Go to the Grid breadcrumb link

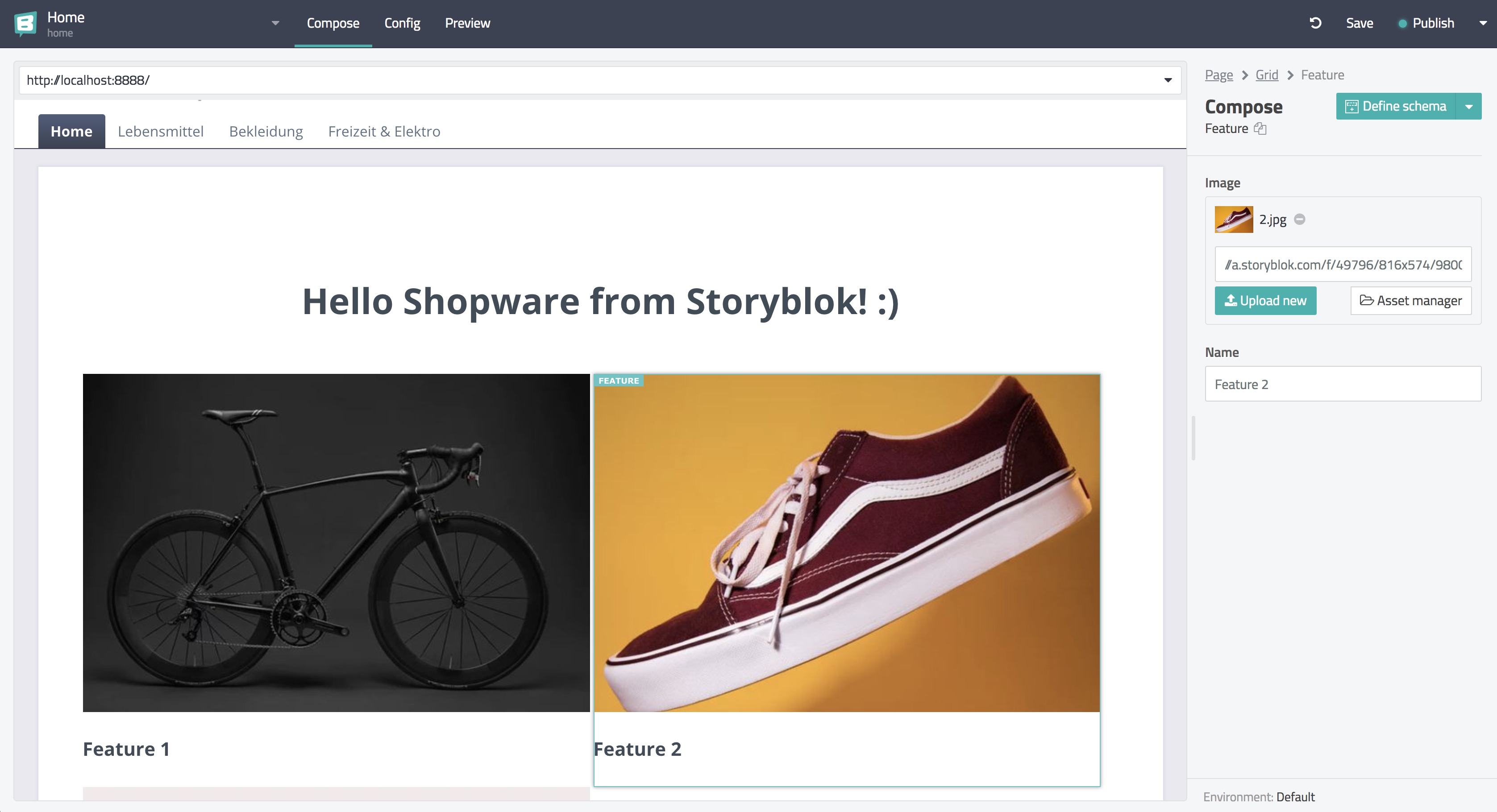pyautogui.click(x=1267, y=75)
